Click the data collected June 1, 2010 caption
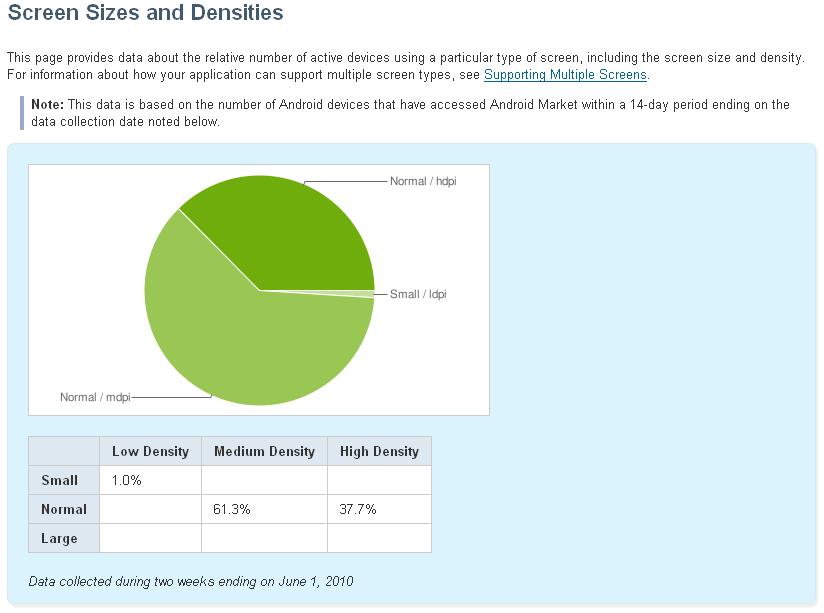The height and width of the screenshot is (613, 824). (x=191, y=581)
